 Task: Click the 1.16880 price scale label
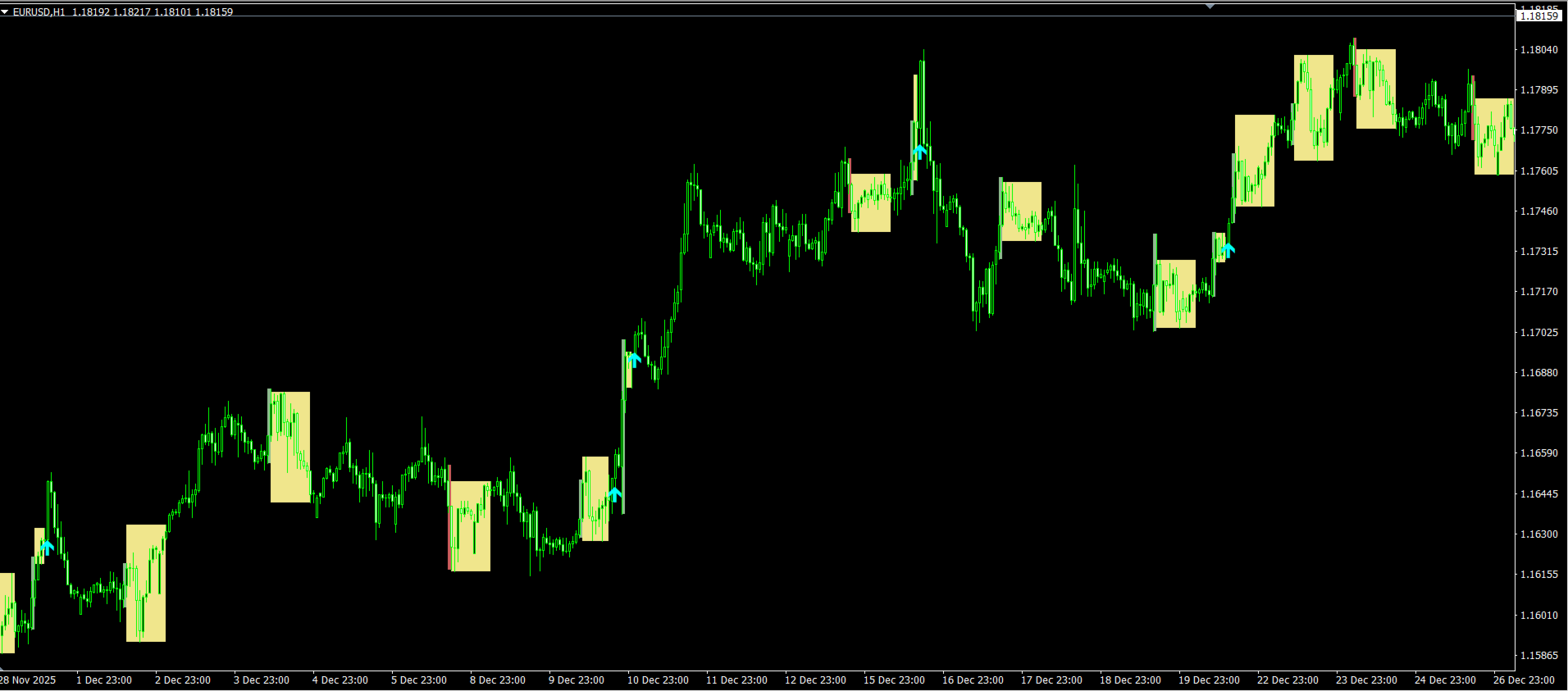(x=1539, y=373)
